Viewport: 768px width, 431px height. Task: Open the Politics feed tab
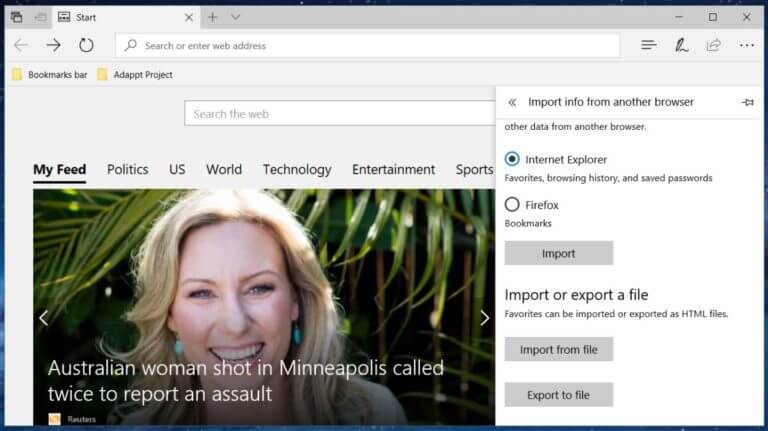[127, 169]
